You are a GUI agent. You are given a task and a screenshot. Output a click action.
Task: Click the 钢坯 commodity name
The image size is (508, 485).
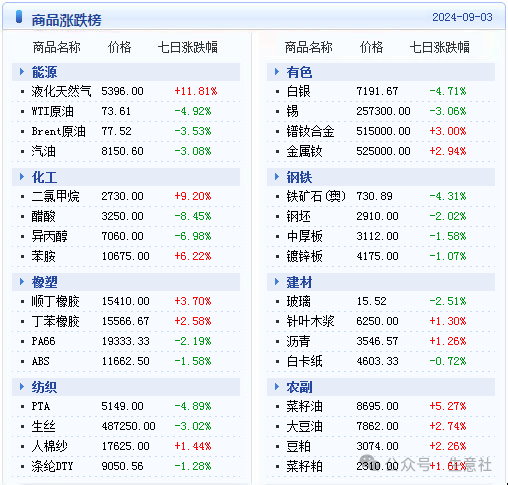coord(299,216)
